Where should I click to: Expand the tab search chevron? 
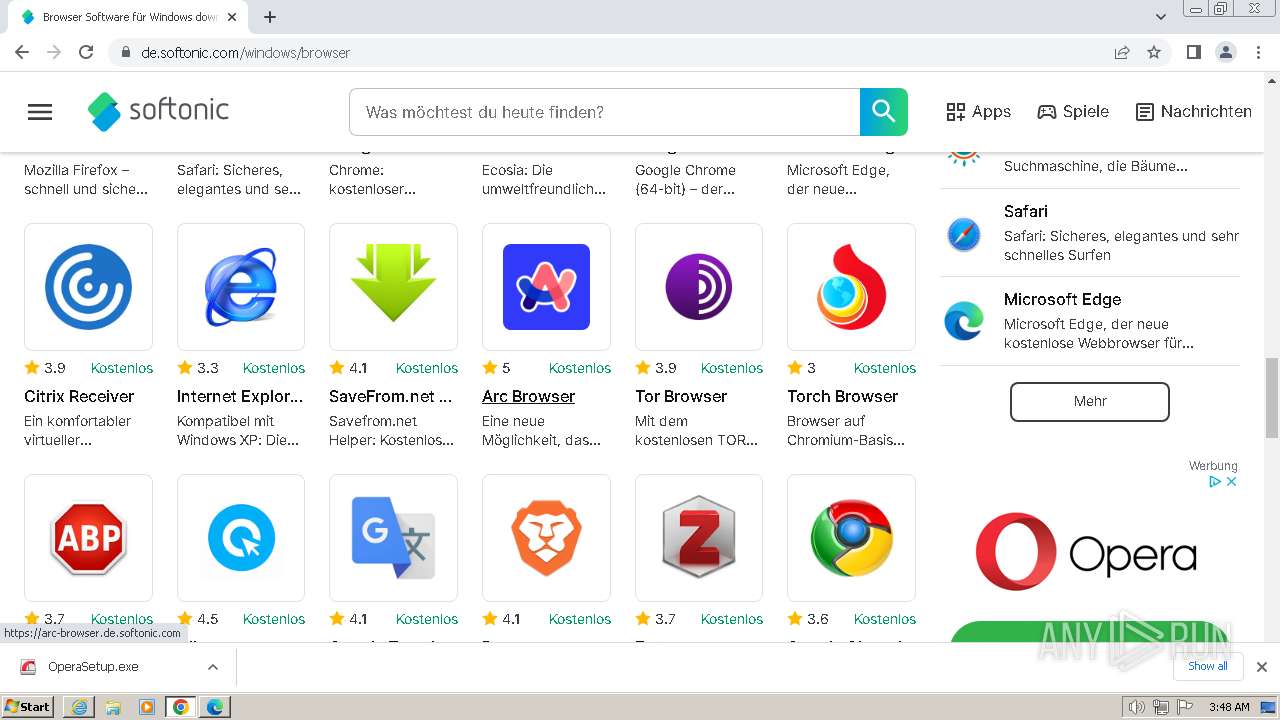click(1161, 17)
